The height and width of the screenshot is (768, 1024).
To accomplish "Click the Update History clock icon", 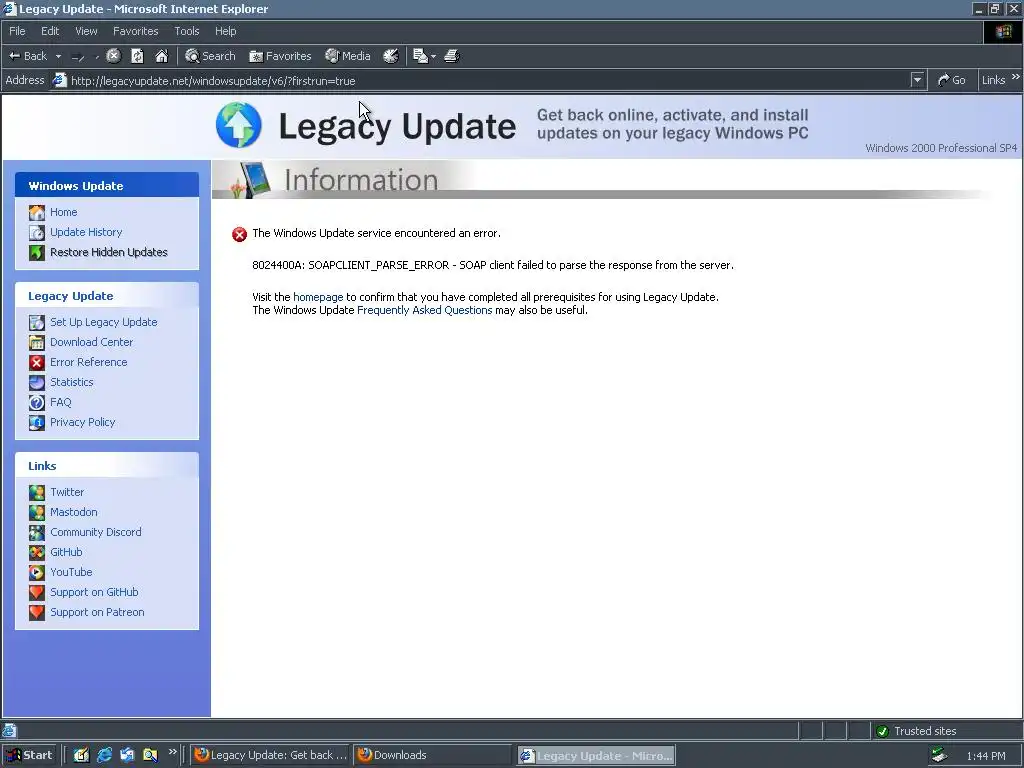I will click(x=37, y=232).
